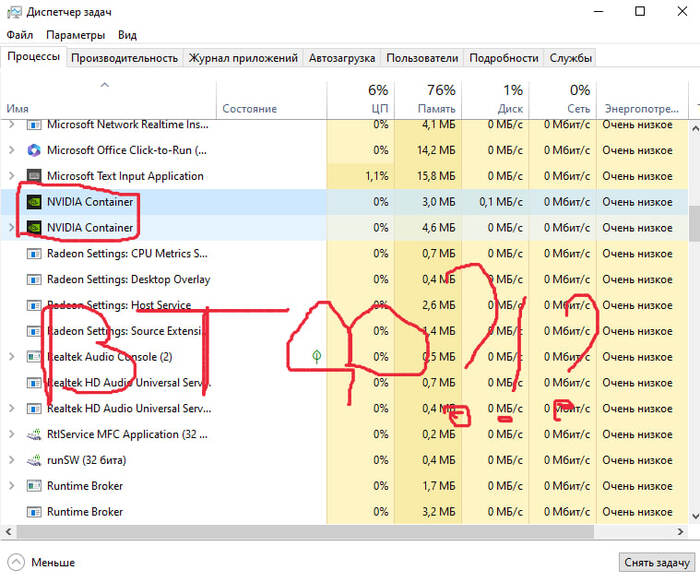Click the 2,6 МБ memory cell
The height and width of the screenshot is (582, 700).
428,305
